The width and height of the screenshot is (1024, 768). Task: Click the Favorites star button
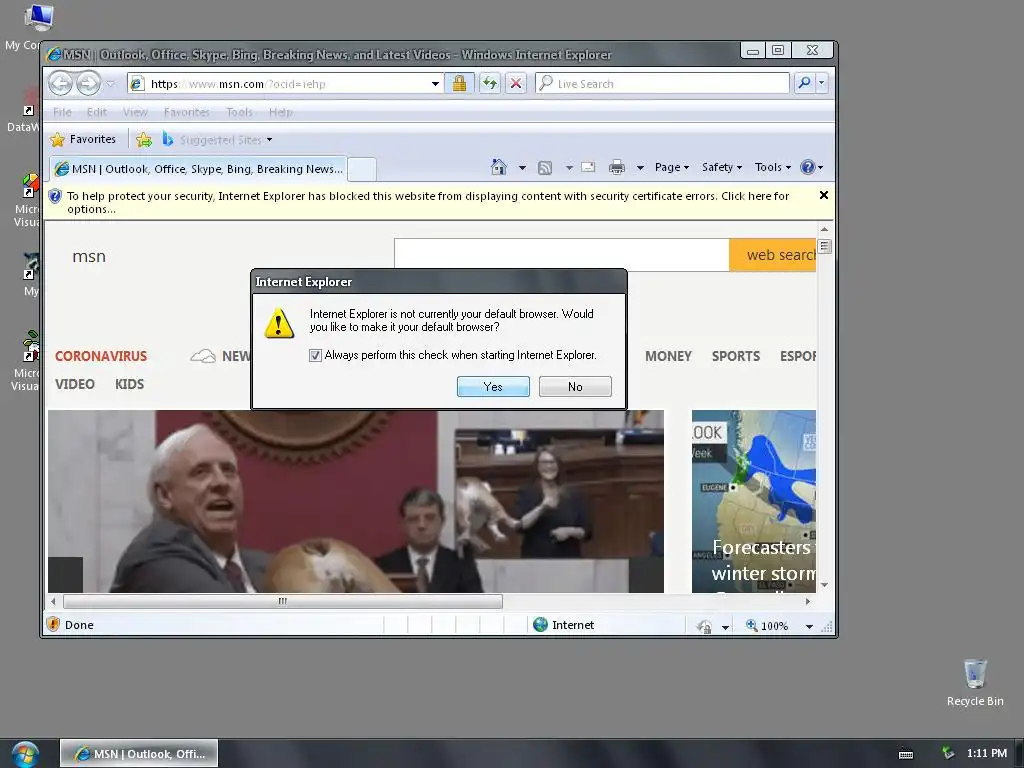click(x=83, y=139)
